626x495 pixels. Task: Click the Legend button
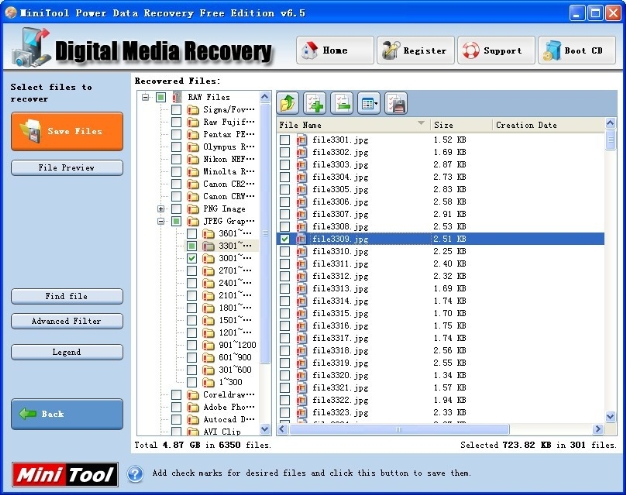tap(67, 352)
